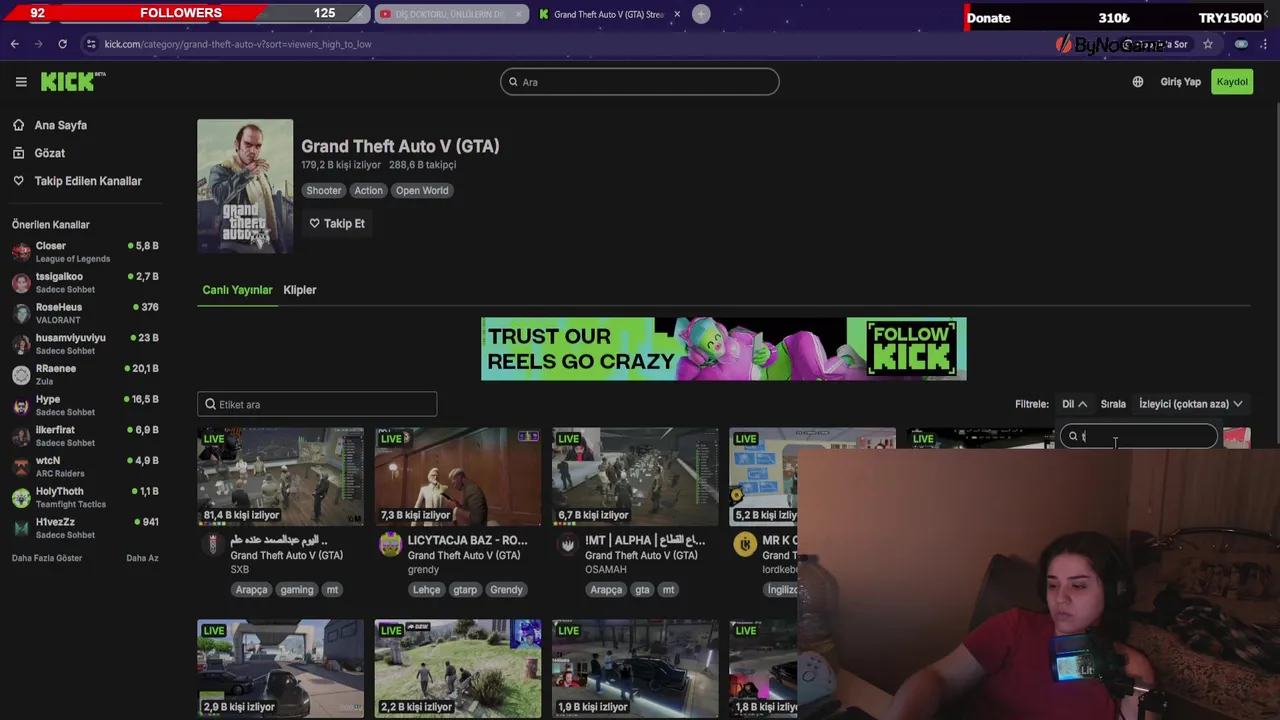Click the Grendy tag

[x=506, y=590]
